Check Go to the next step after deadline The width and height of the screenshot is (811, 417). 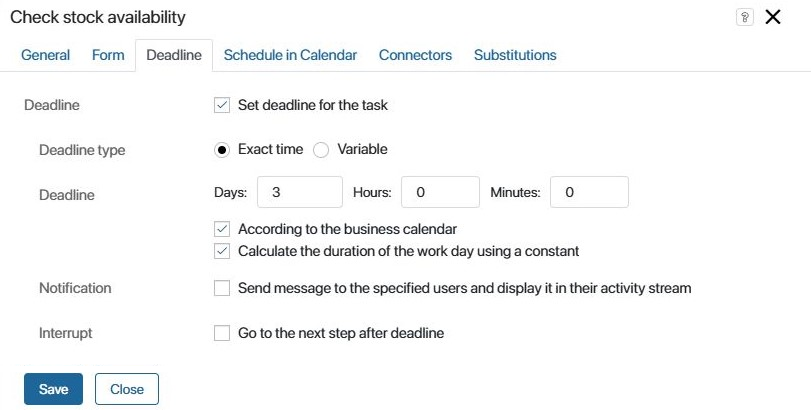pos(222,333)
